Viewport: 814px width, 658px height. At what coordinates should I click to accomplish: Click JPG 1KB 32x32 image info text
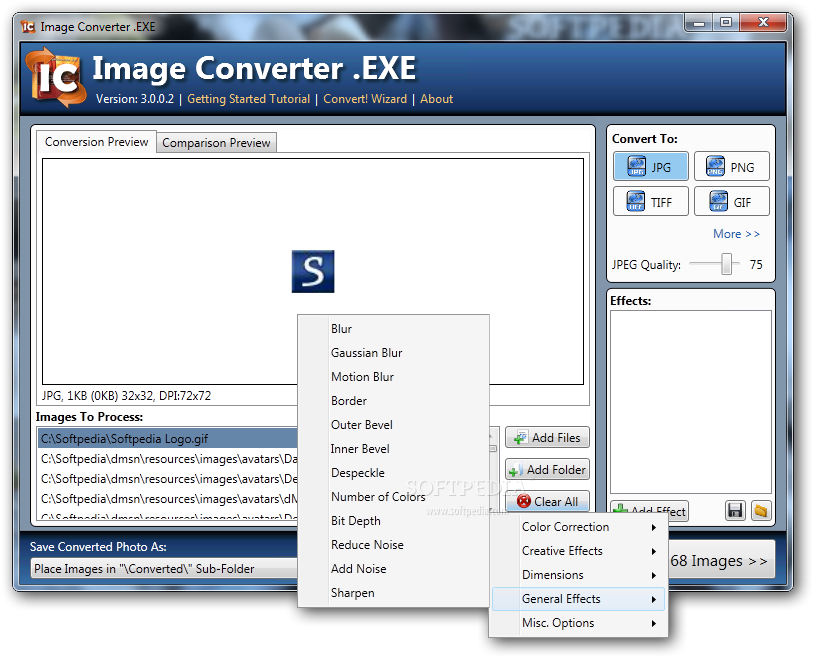(126, 396)
